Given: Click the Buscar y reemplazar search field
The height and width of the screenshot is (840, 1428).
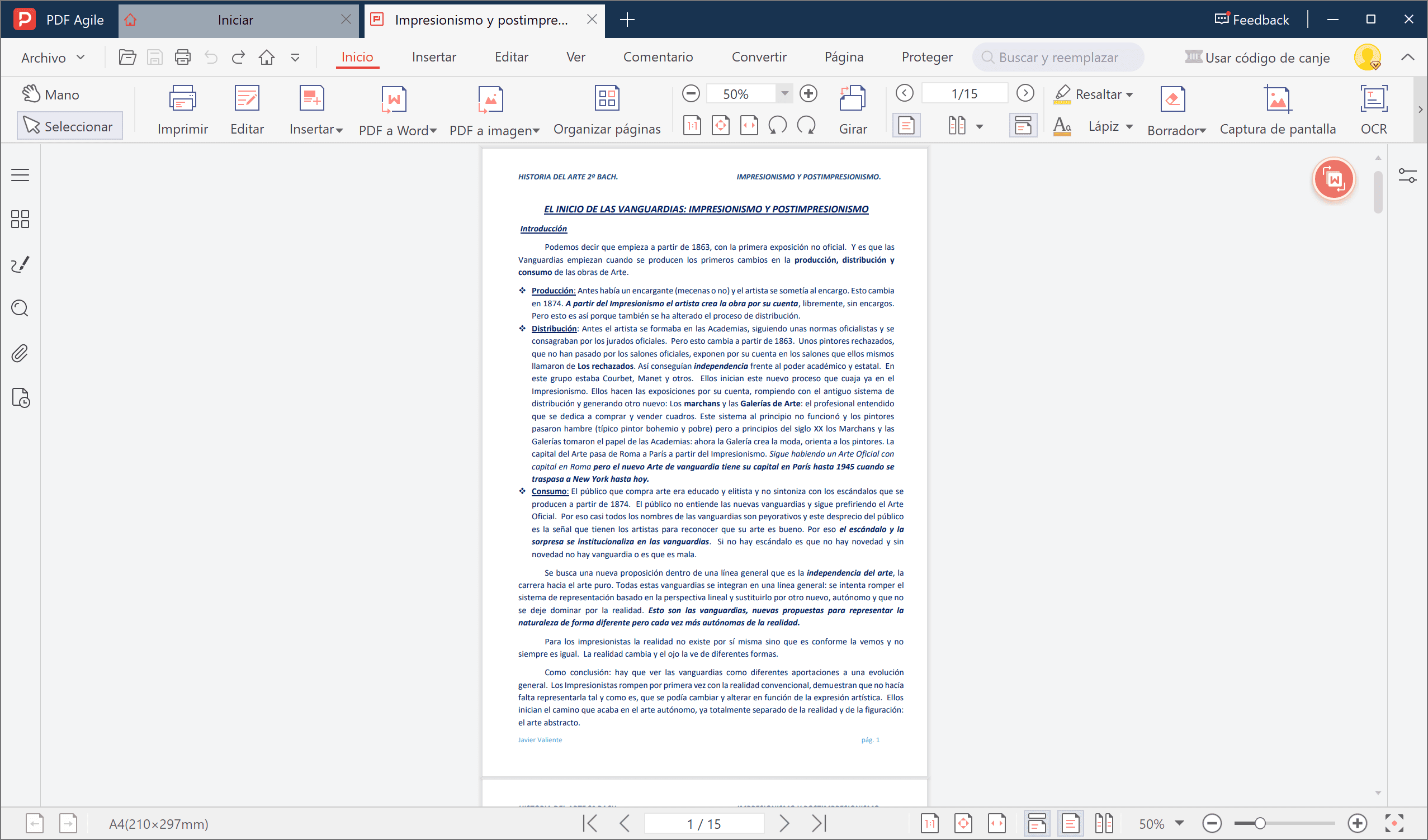Looking at the screenshot, I should tap(1058, 57).
